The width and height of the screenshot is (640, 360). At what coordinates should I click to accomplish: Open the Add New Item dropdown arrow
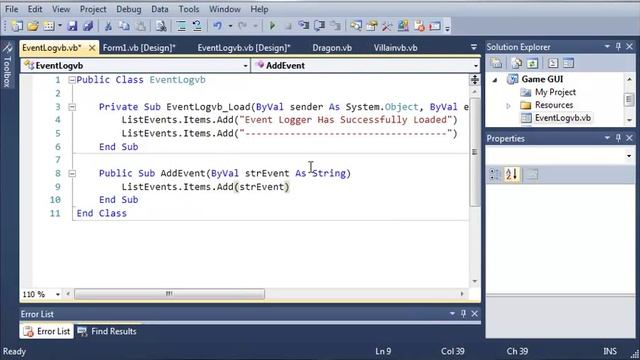pos(60,26)
